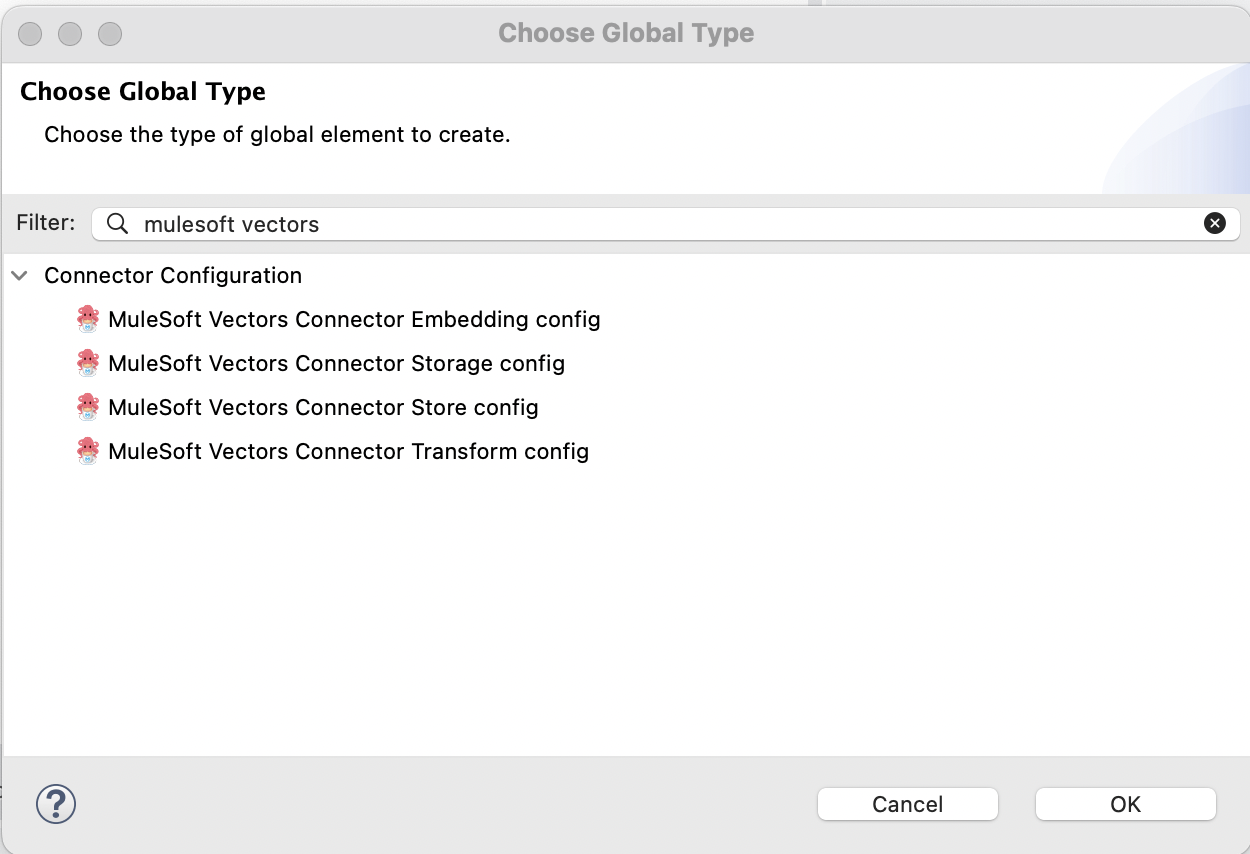Select the Connector Configuration category row
Screen dimensions: 1250x854
point(173,275)
